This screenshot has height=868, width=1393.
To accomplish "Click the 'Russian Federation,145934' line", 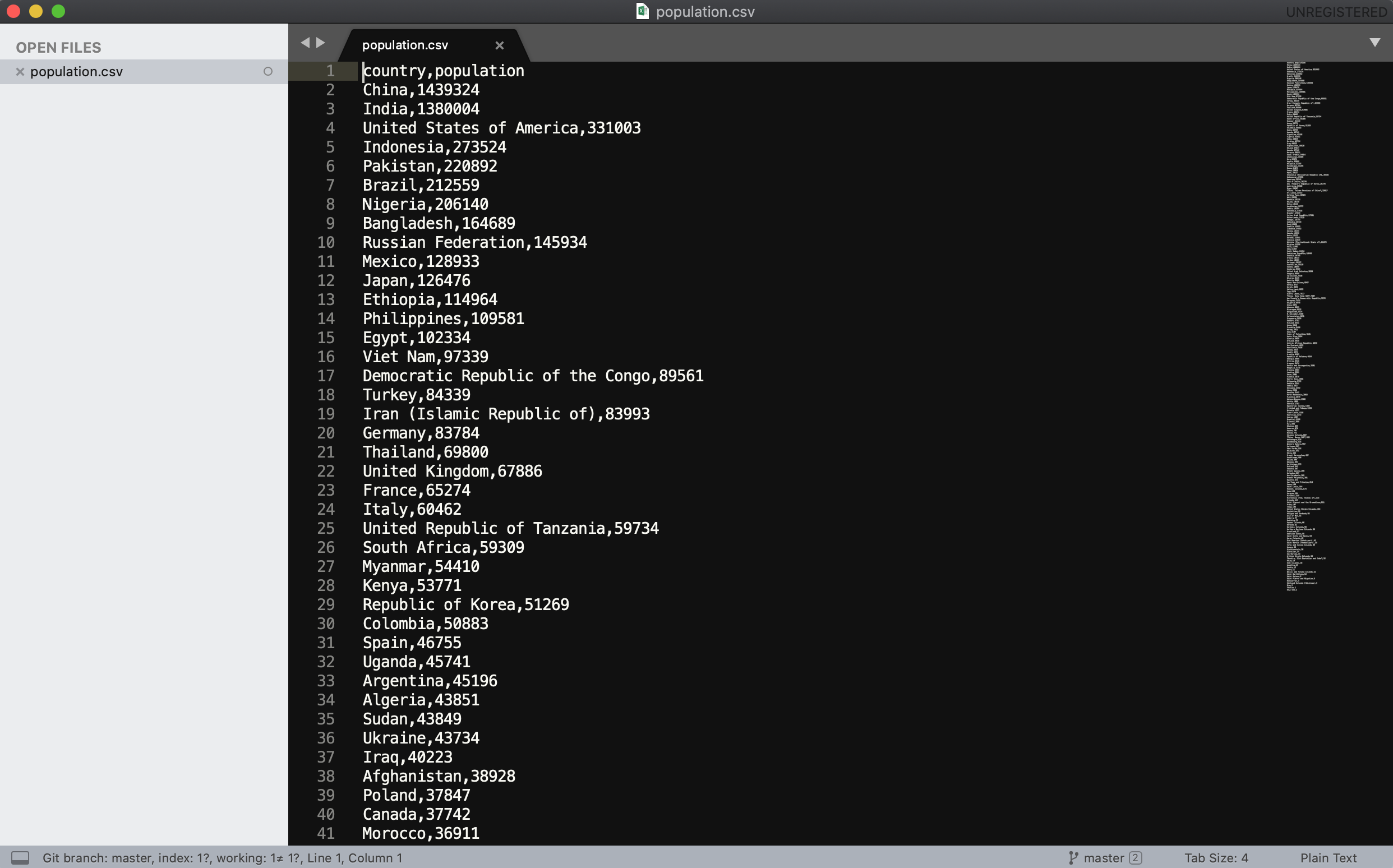I will (x=474, y=242).
